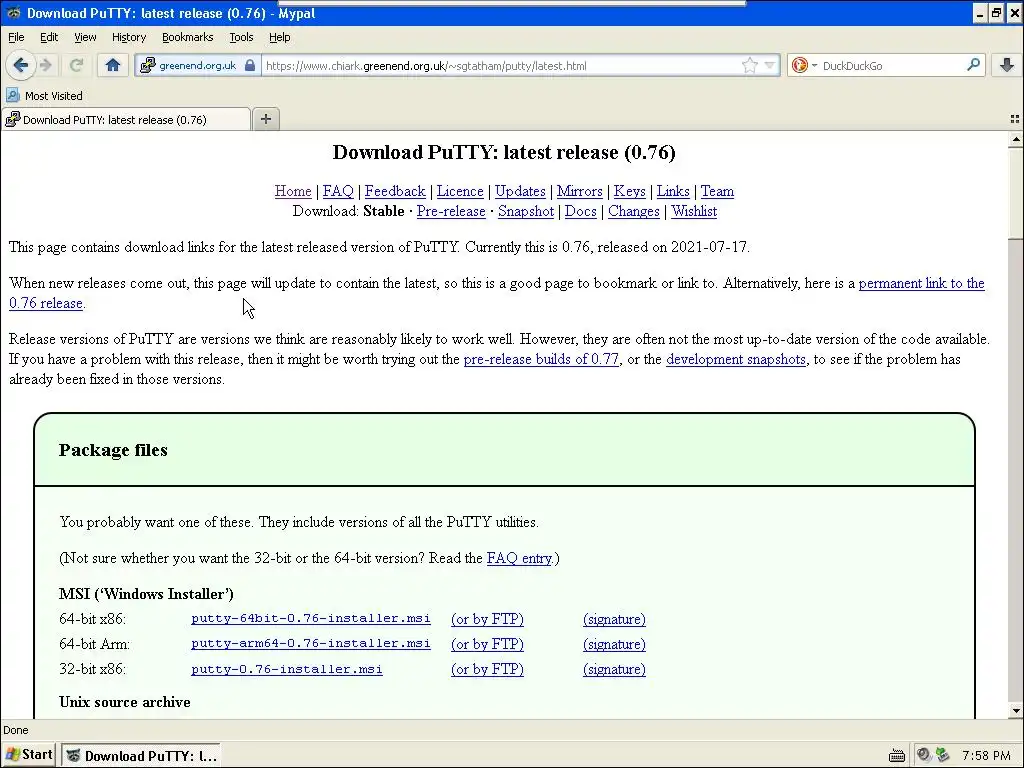The image size is (1024, 768).
Task: Open the Team link
Action: tap(717, 191)
